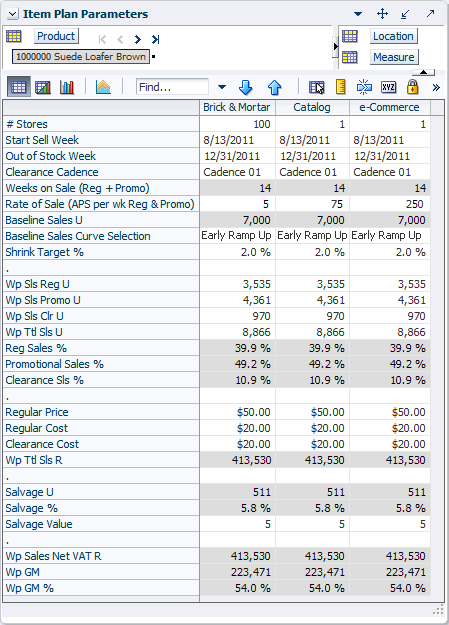Click e-Commerce Rate of Sale value 250
The height and width of the screenshot is (625, 449).
(x=390, y=204)
